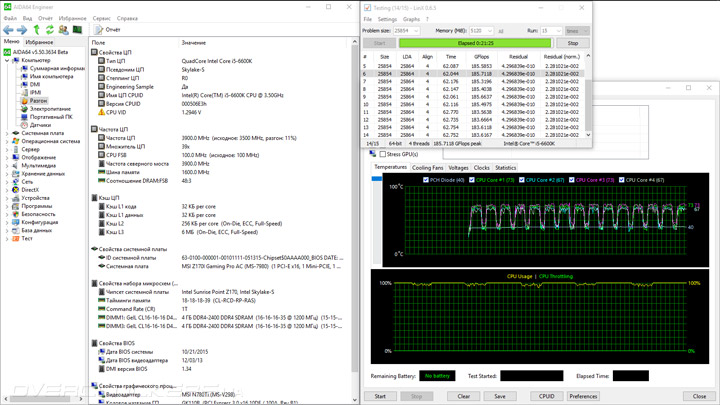Click the Отчет report icon button
Screen dimensions: 720x405
pos(106,30)
